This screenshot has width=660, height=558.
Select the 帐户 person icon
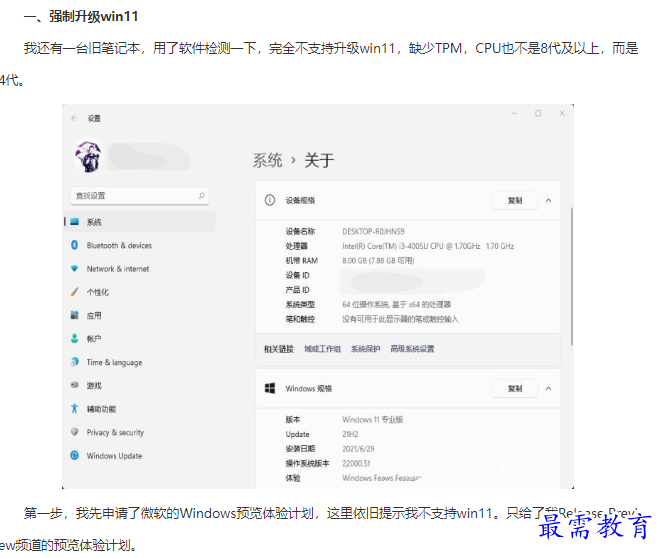75,338
